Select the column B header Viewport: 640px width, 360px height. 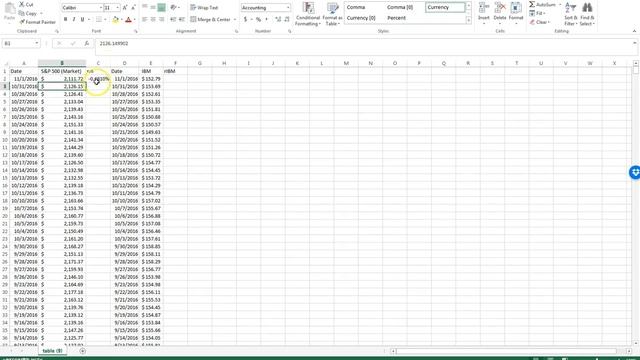[x=62, y=63]
